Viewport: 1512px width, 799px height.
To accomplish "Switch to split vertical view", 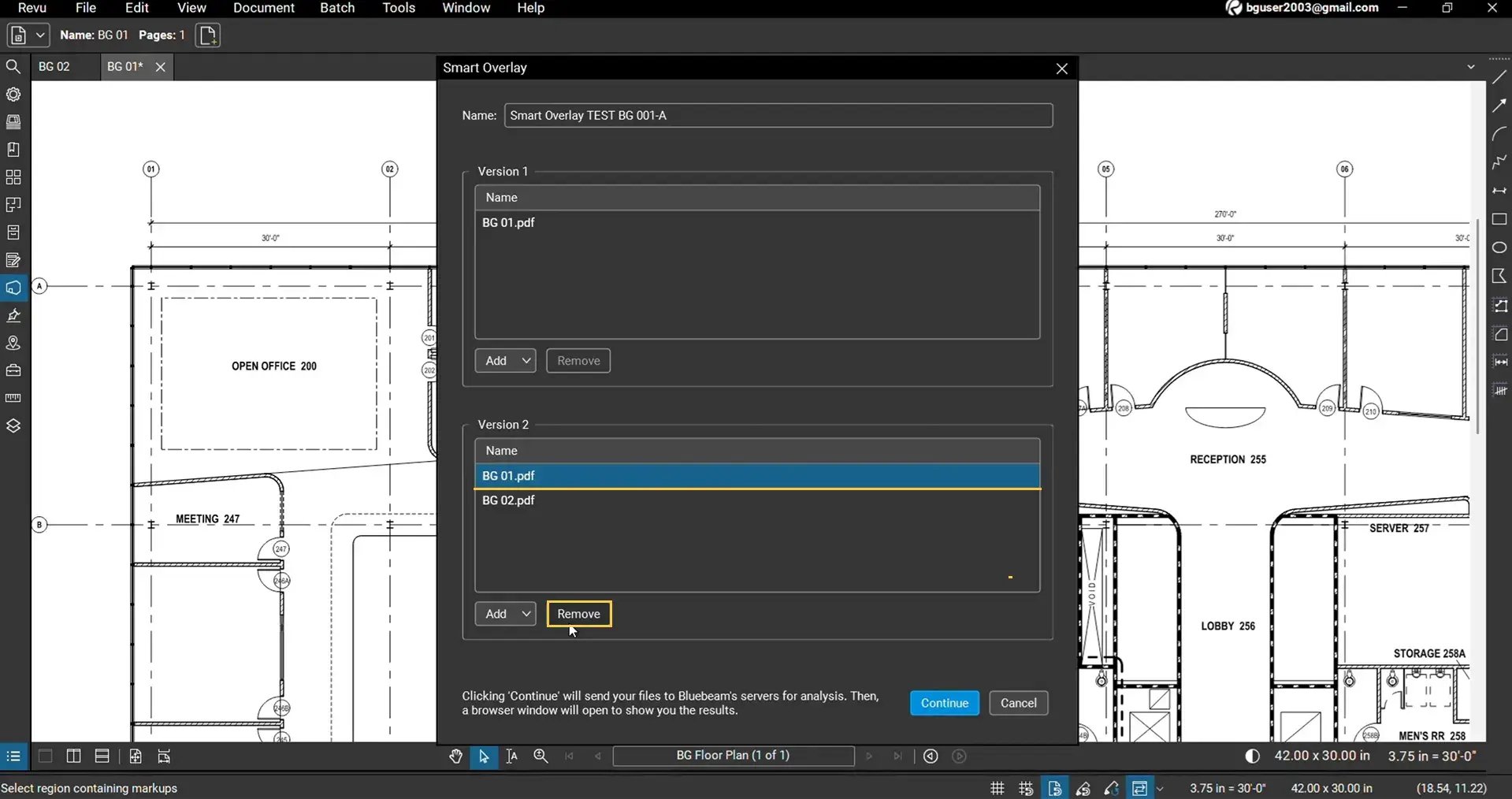I will (x=73, y=756).
